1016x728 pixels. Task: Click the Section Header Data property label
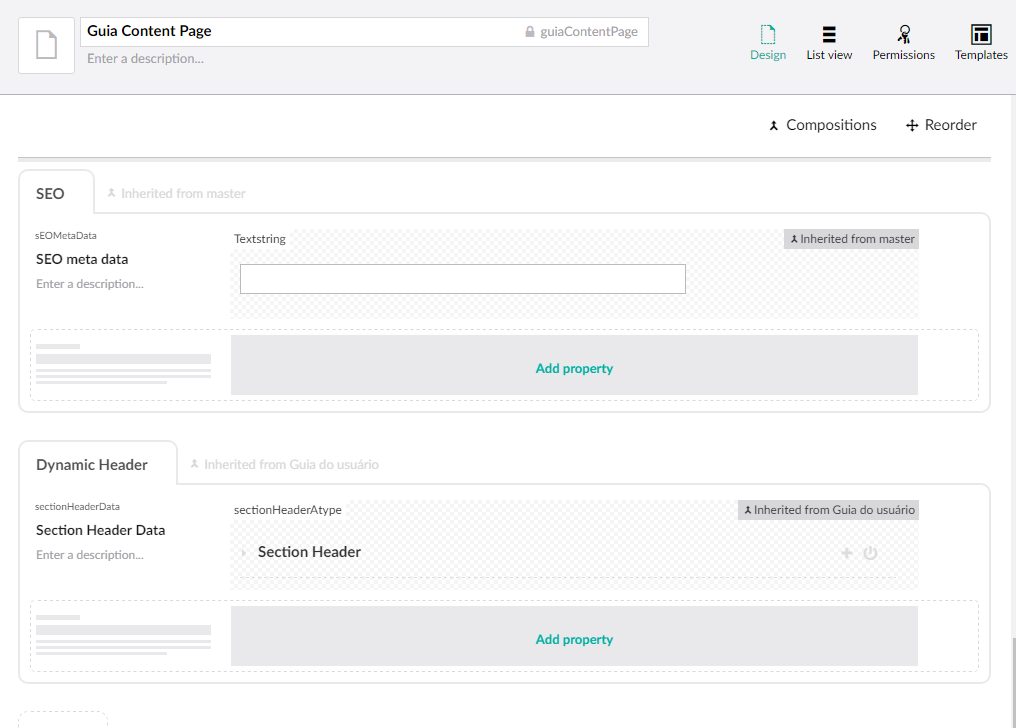(x=100, y=530)
